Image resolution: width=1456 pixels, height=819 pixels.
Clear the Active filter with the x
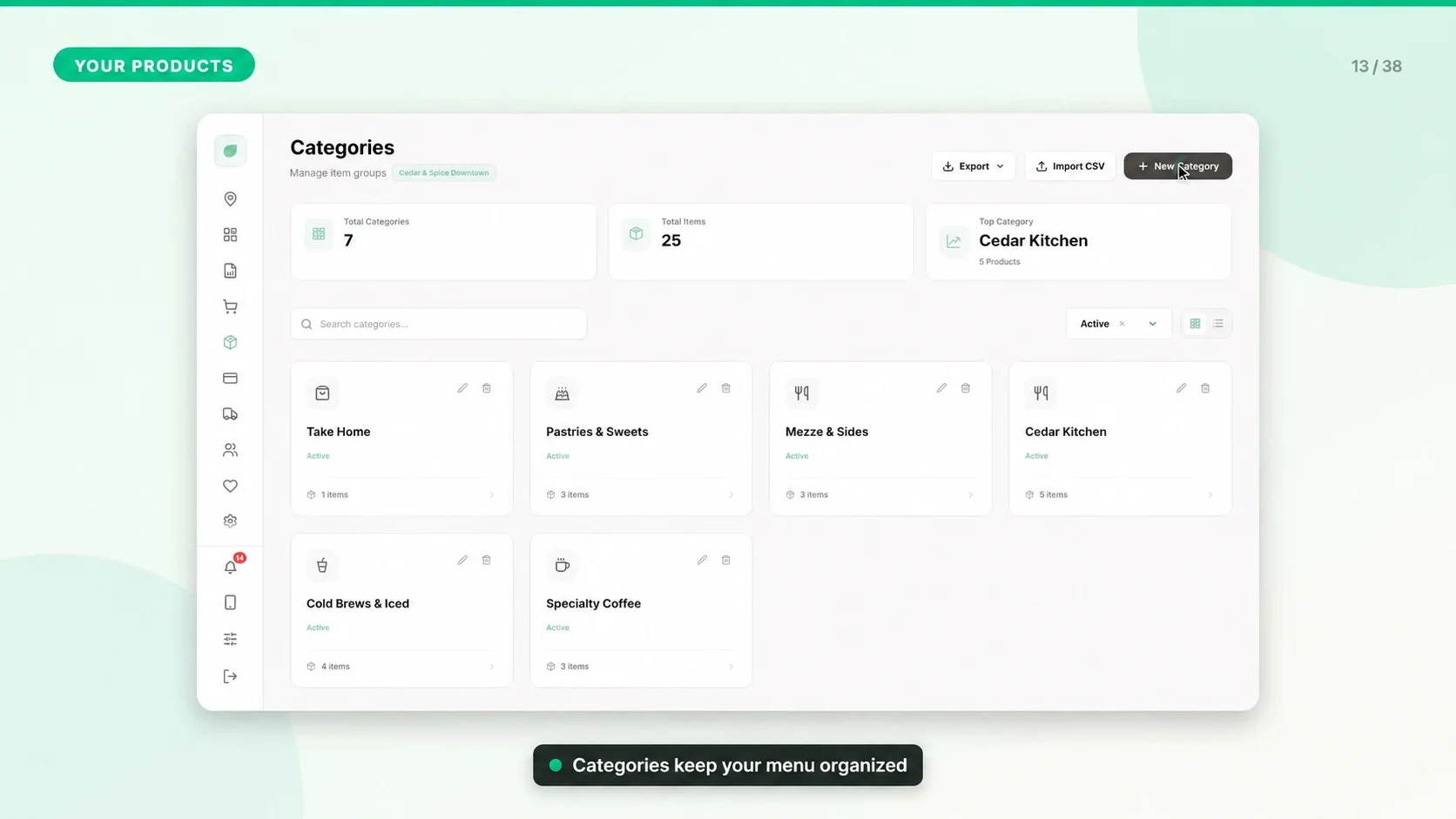click(1122, 324)
